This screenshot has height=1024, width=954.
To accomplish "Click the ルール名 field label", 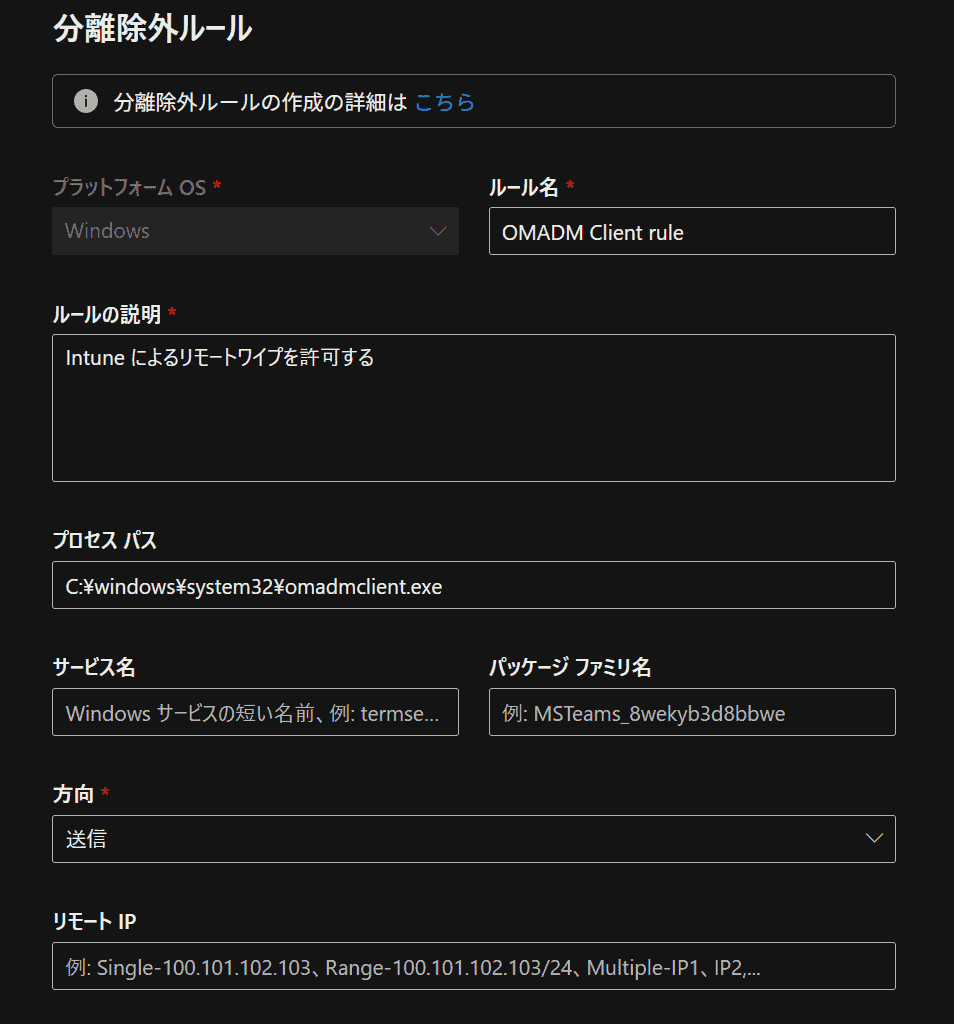I will (x=524, y=187).
